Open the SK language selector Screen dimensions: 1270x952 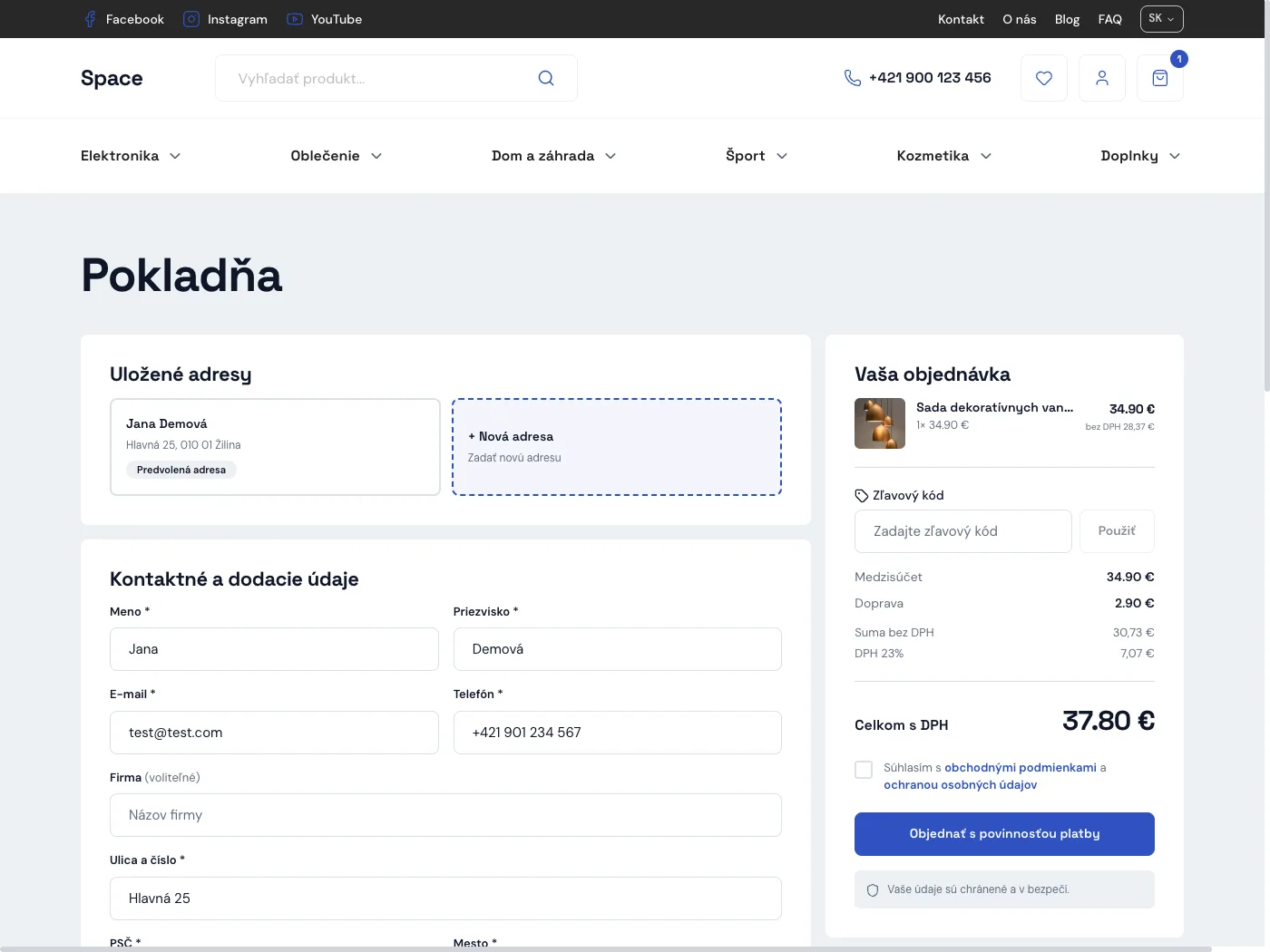[1162, 19]
